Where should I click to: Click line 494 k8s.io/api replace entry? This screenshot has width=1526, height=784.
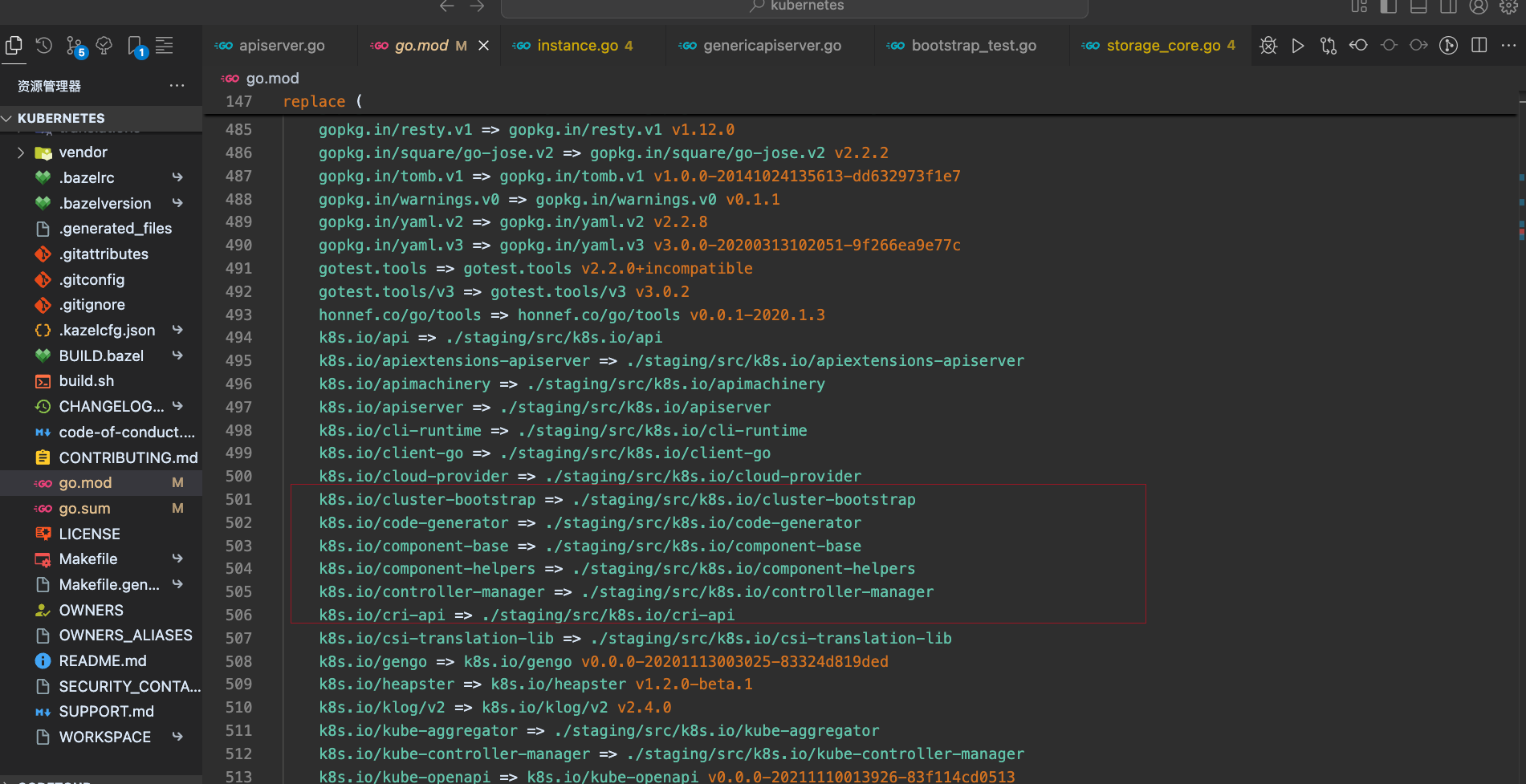(x=490, y=338)
